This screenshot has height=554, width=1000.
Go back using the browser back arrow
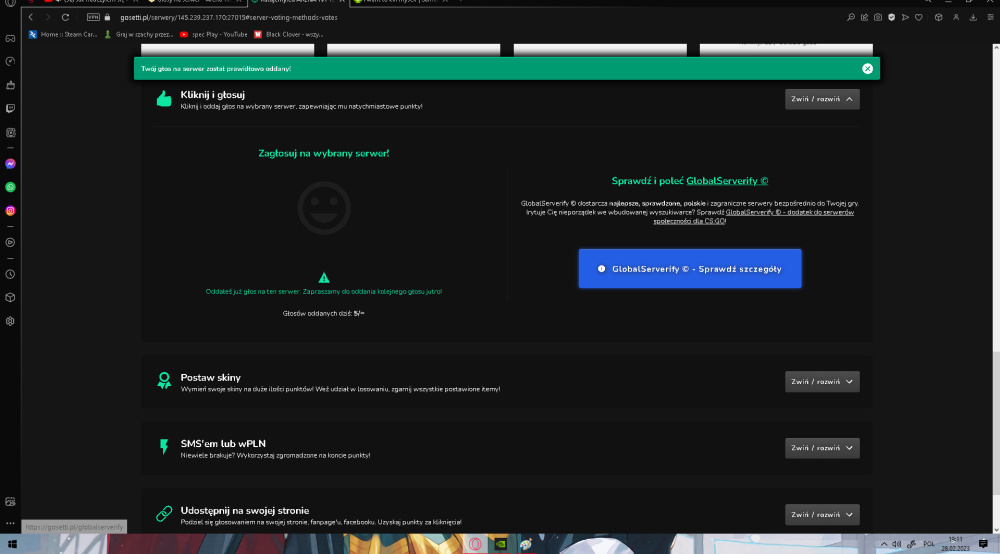(x=31, y=17)
